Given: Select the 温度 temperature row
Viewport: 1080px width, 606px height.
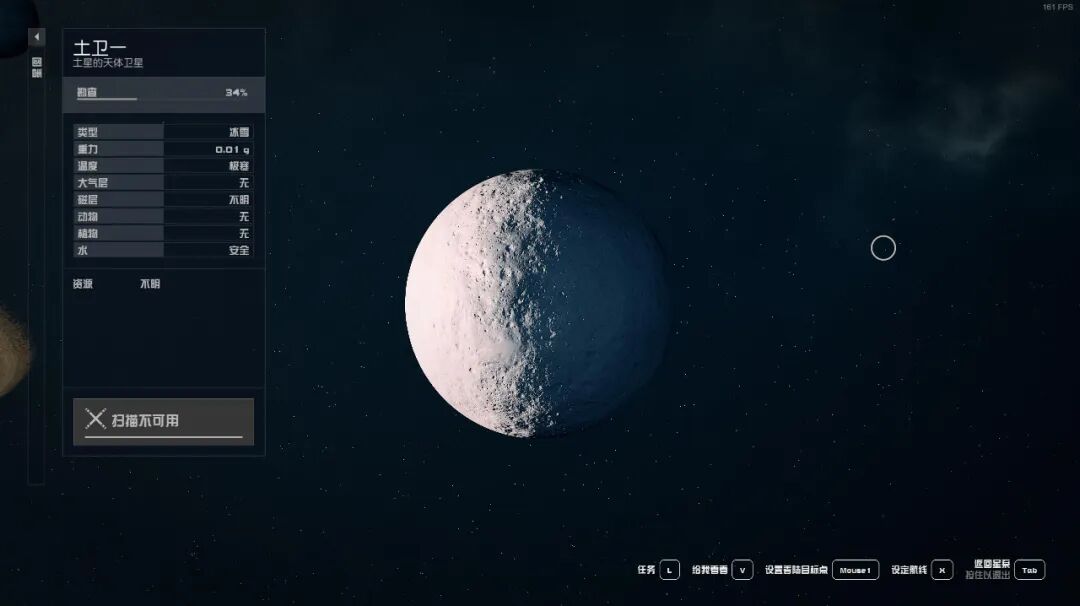Looking at the screenshot, I should (163, 166).
